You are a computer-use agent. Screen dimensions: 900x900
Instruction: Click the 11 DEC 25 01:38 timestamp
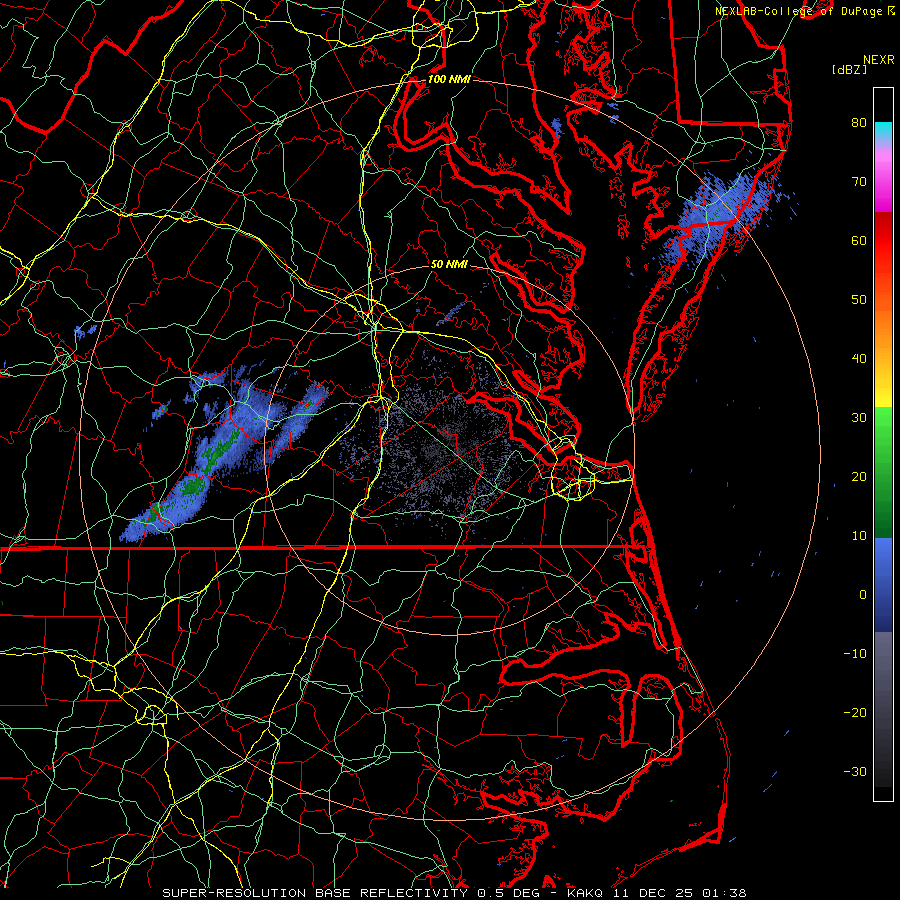click(680, 893)
